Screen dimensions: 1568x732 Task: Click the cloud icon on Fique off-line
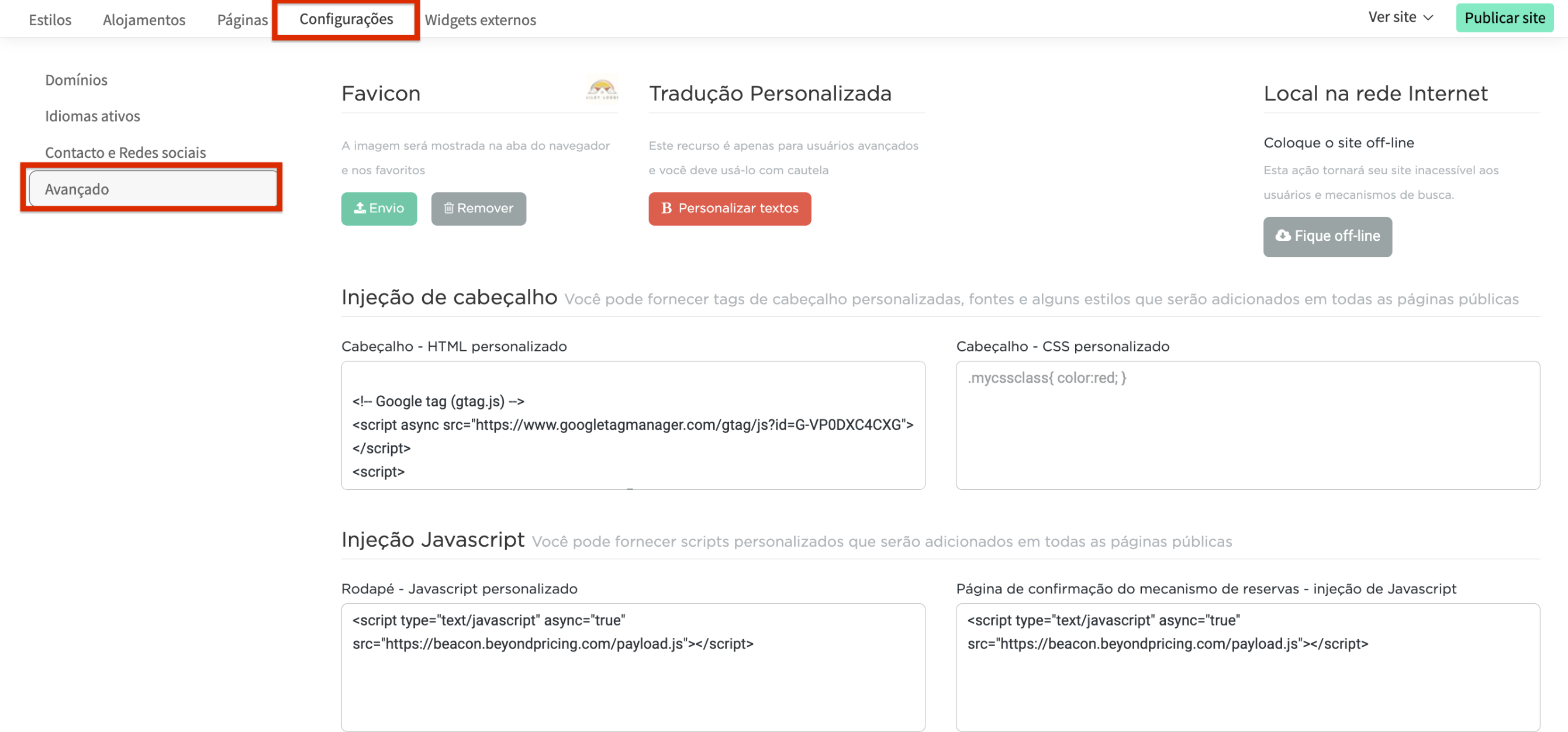coord(1283,236)
